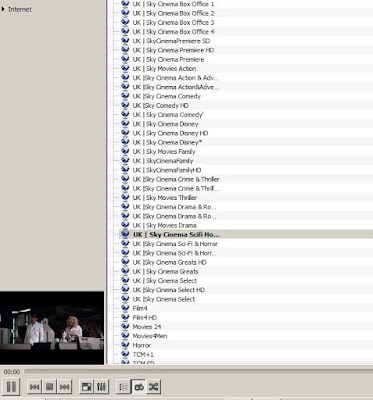This screenshot has width=373, height=400.
Task: Select 'UK | SkyCinemaFamily' entry
Action: 163,161
